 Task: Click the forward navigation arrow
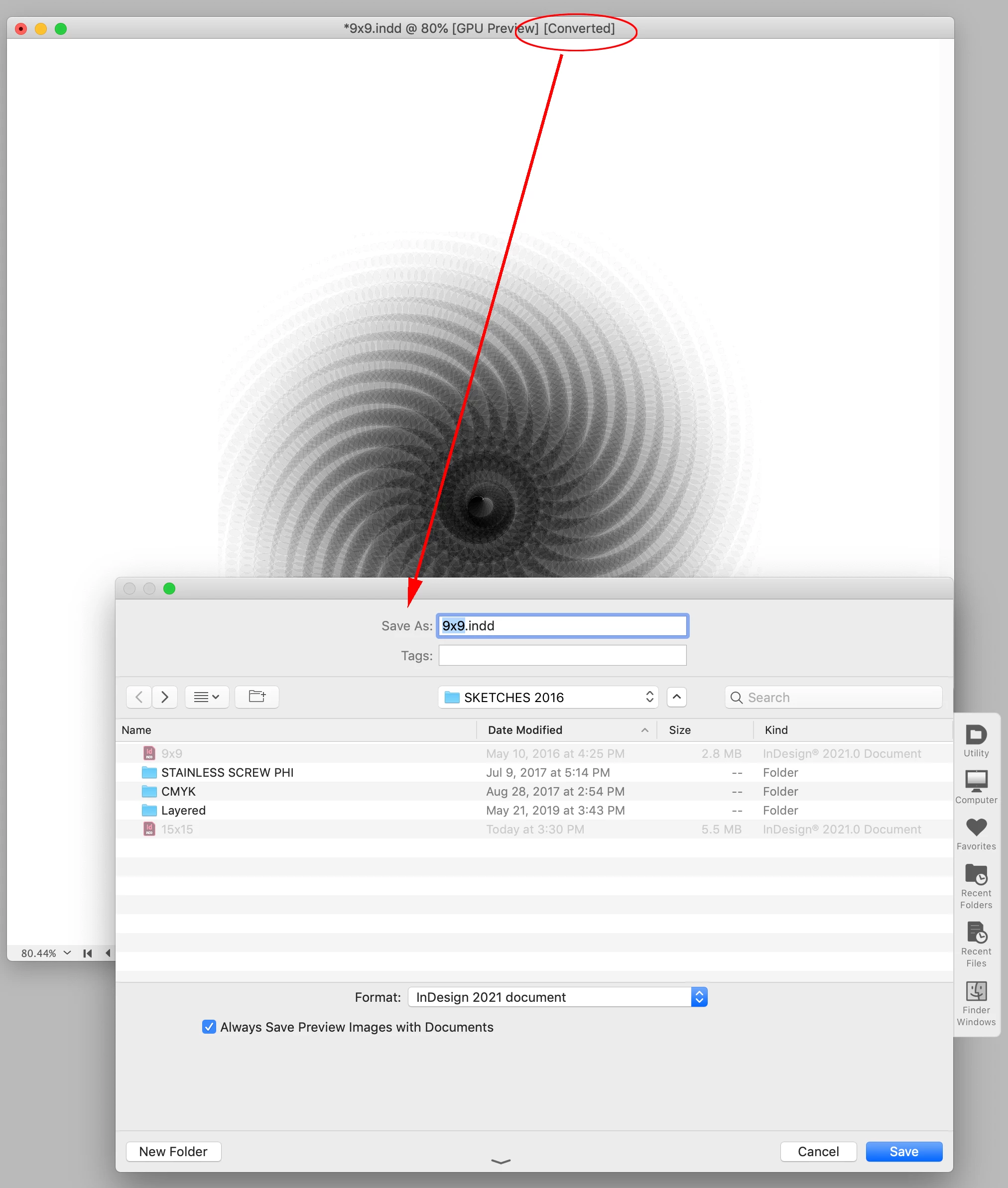(x=164, y=696)
